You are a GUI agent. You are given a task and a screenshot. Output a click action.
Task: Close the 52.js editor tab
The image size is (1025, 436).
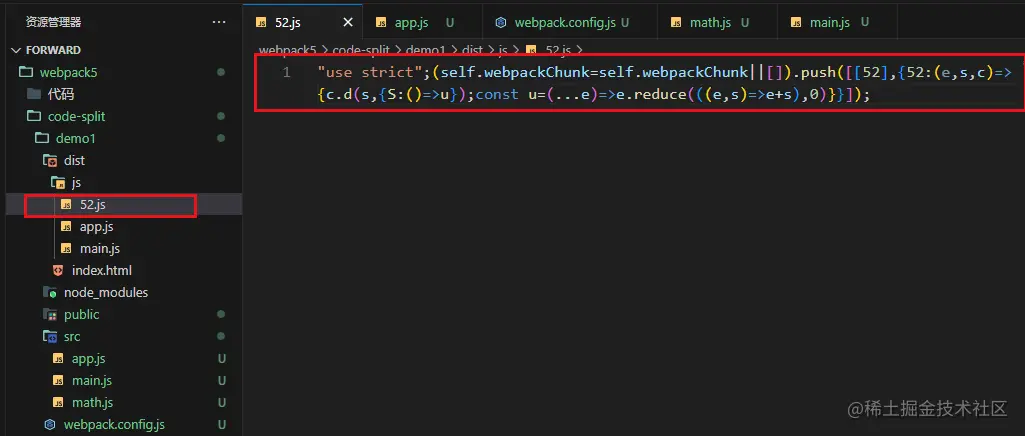[x=348, y=22]
